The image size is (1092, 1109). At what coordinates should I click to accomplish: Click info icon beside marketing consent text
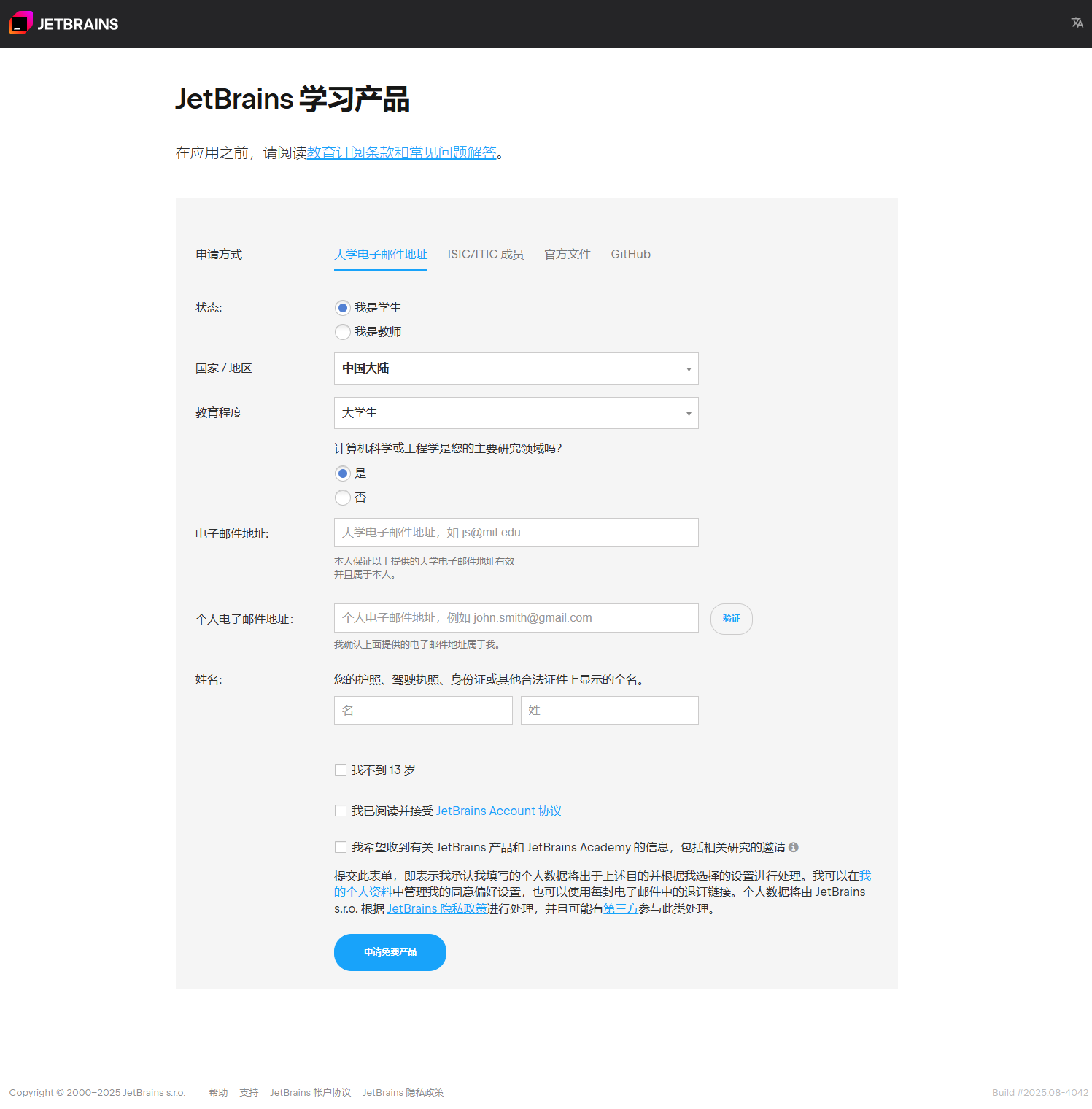[x=794, y=847]
